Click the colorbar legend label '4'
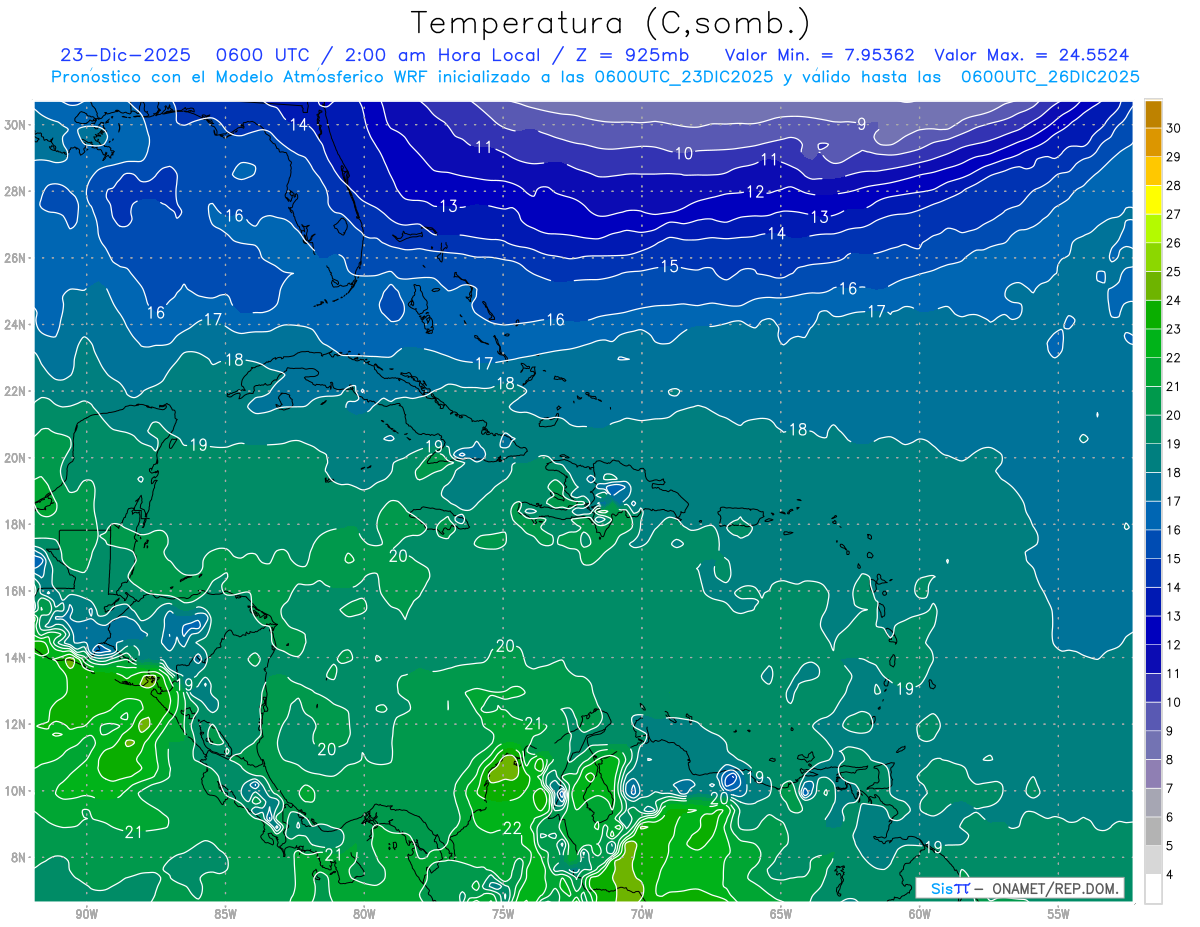The image size is (1200, 927). 1170,875
